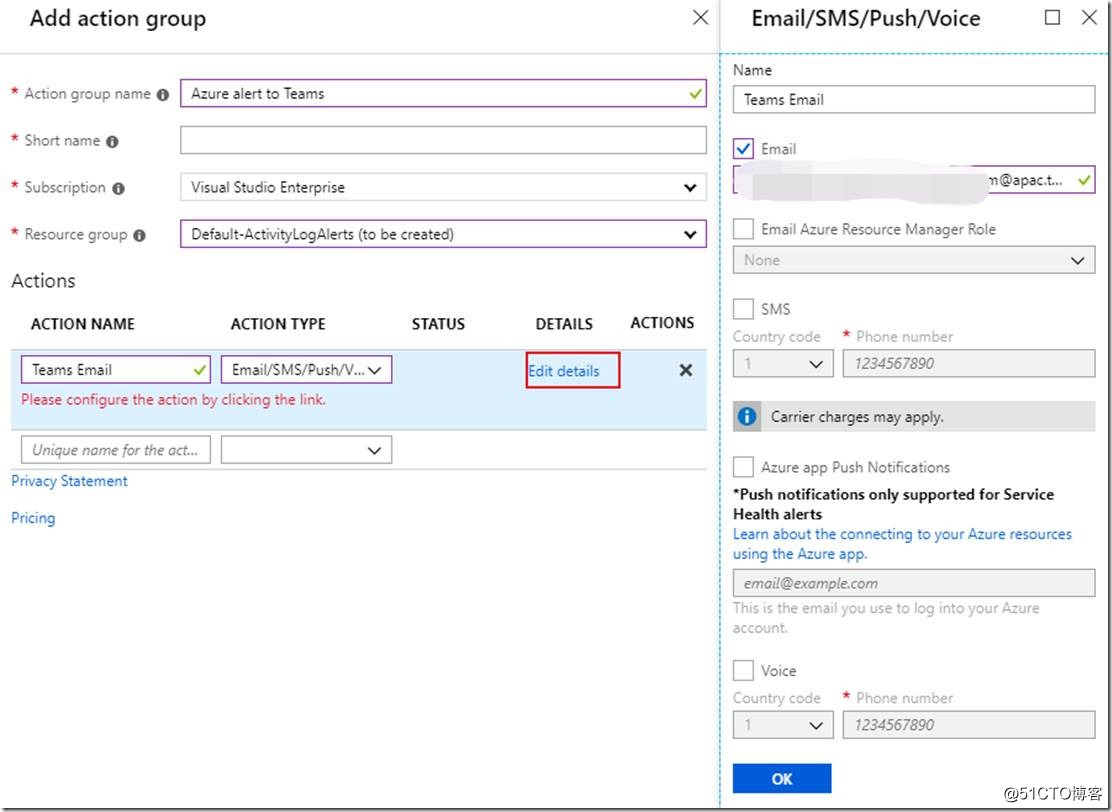
Task: Click the Action group name field
Action: 443,94
